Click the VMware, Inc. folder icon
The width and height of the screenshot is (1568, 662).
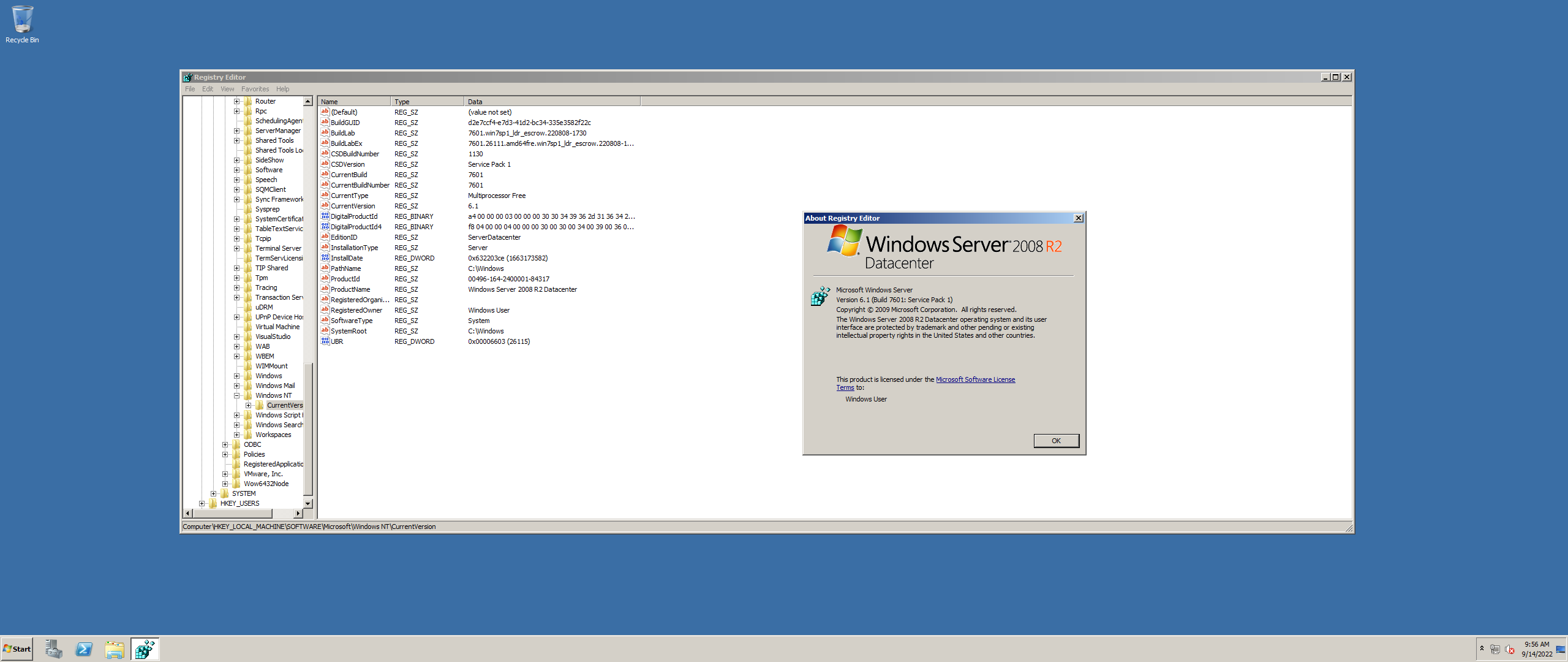point(236,474)
